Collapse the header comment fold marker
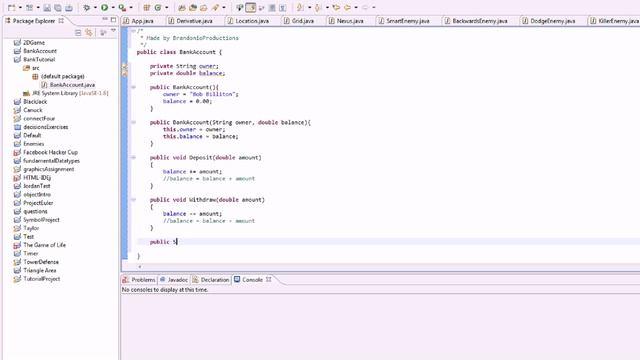 click(x=133, y=31)
